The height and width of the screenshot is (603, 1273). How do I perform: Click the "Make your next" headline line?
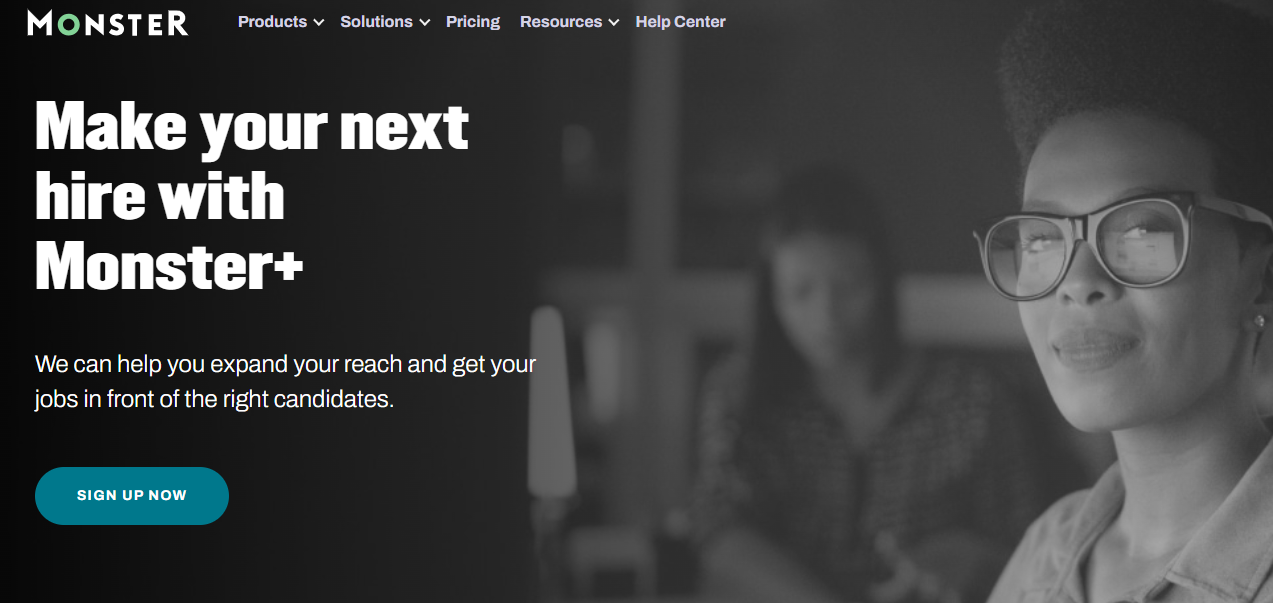[252, 128]
